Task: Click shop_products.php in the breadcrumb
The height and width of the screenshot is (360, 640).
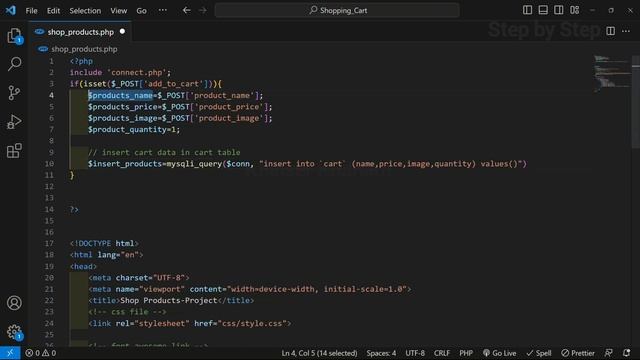Action: point(84,49)
